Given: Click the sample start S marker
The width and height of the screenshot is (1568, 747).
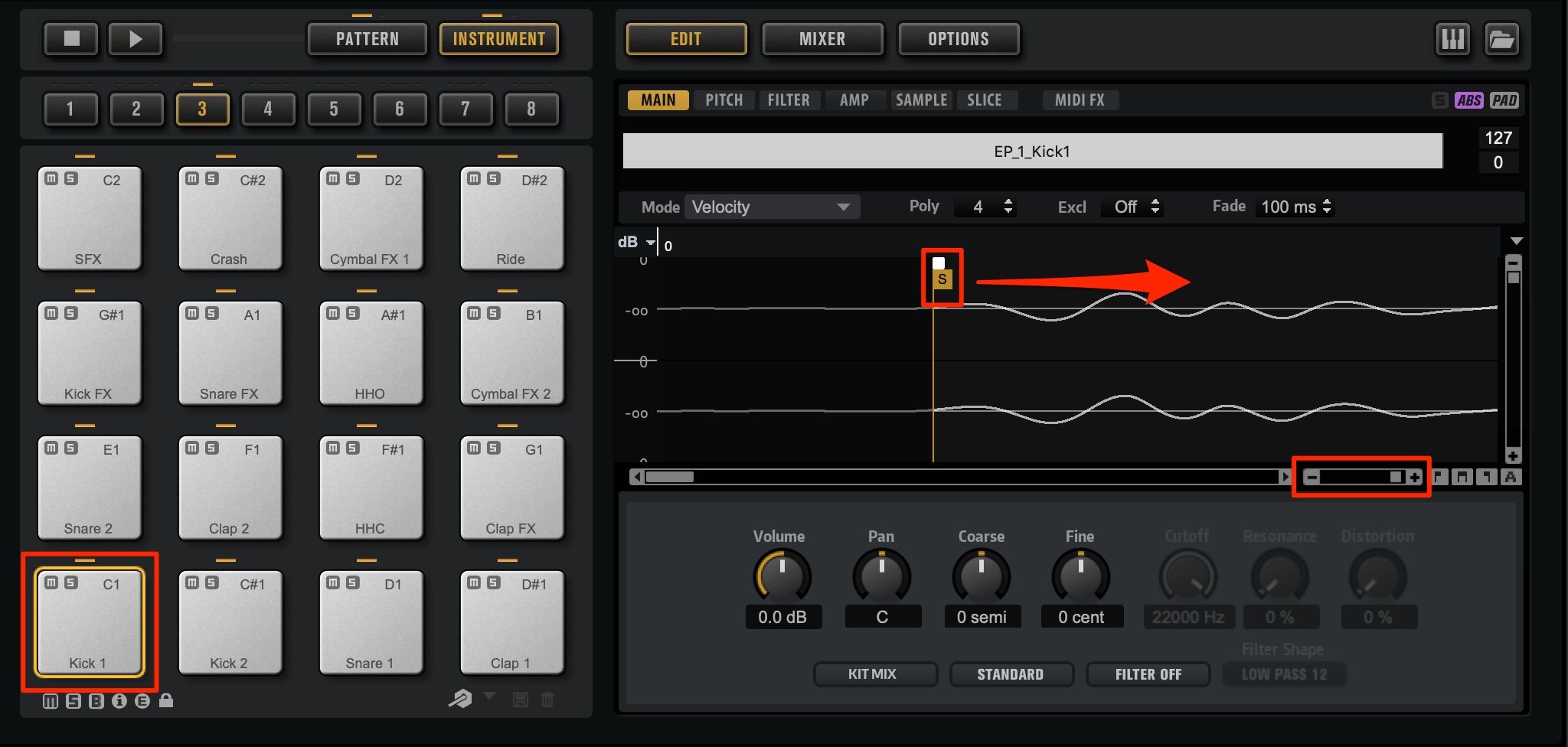Looking at the screenshot, I should click(x=942, y=279).
